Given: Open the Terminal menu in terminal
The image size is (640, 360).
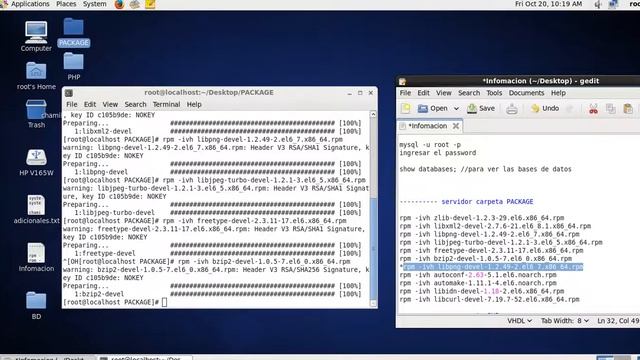Looking at the screenshot, I should tap(166, 104).
